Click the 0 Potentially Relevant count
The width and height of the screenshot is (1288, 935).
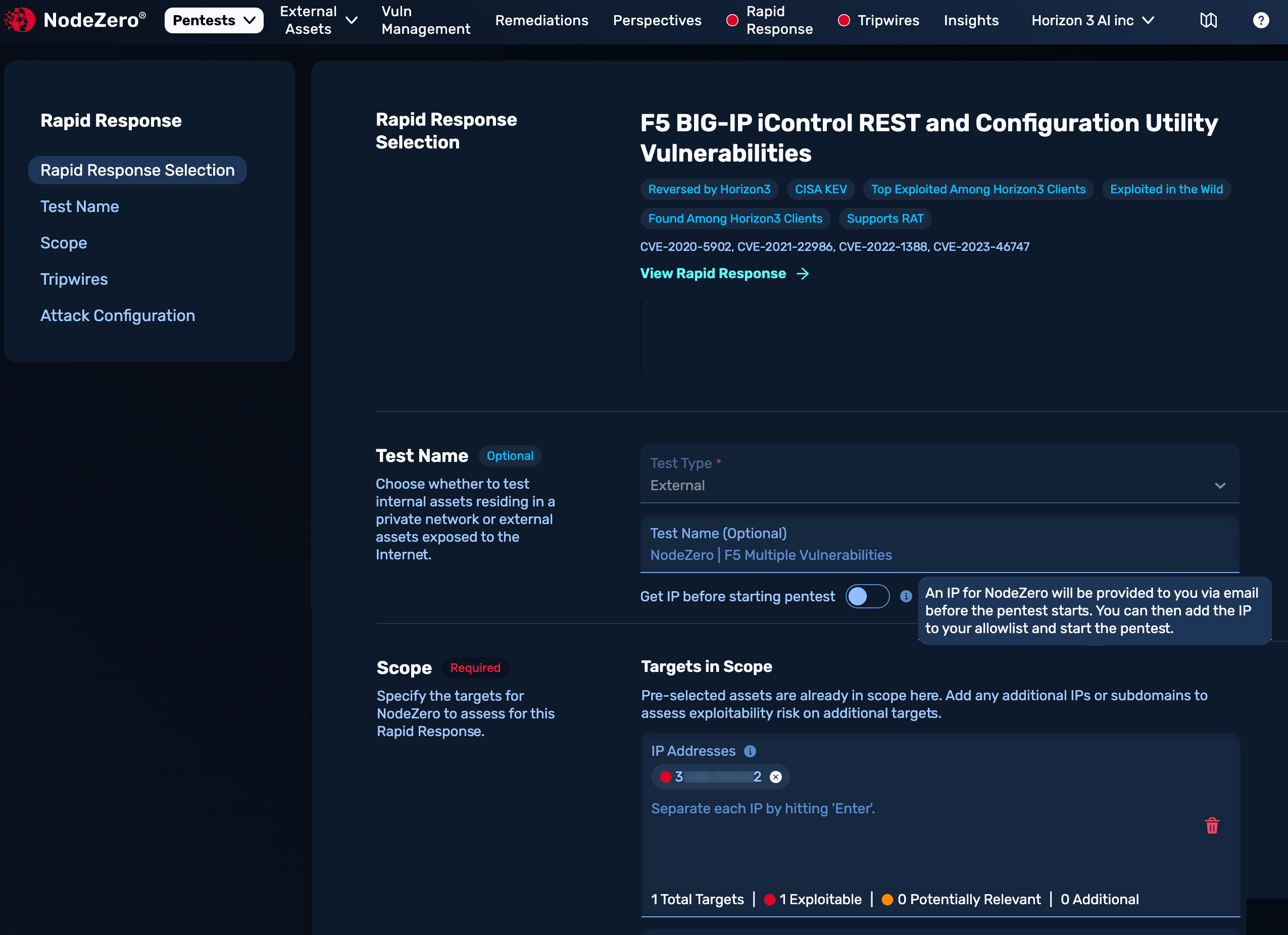click(x=962, y=899)
